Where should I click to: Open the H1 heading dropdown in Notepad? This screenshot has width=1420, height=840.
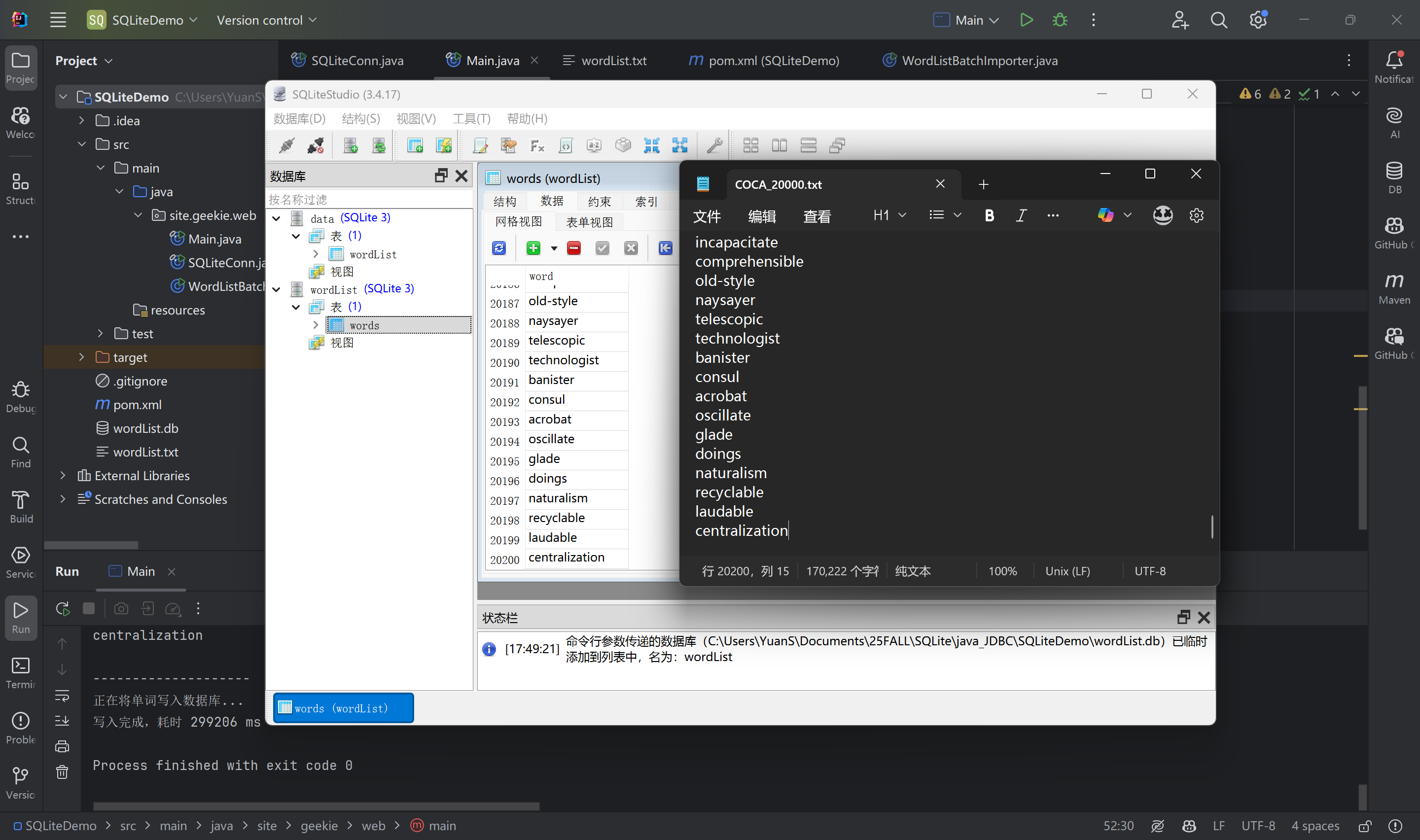click(889, 215)
